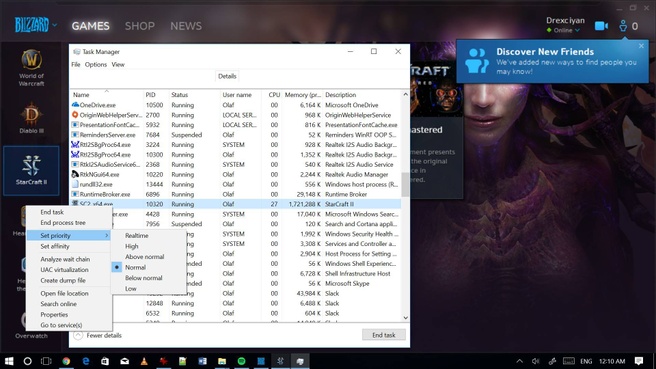The image size is (656, 369).
Task: Open World of Warcraft in Blizzard sidebar
Action: pos(31,67)
